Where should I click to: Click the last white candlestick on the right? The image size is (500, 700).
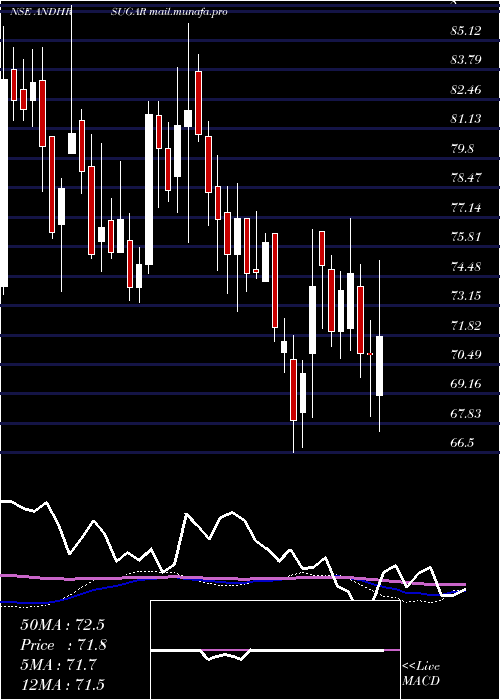coord(379,366)
